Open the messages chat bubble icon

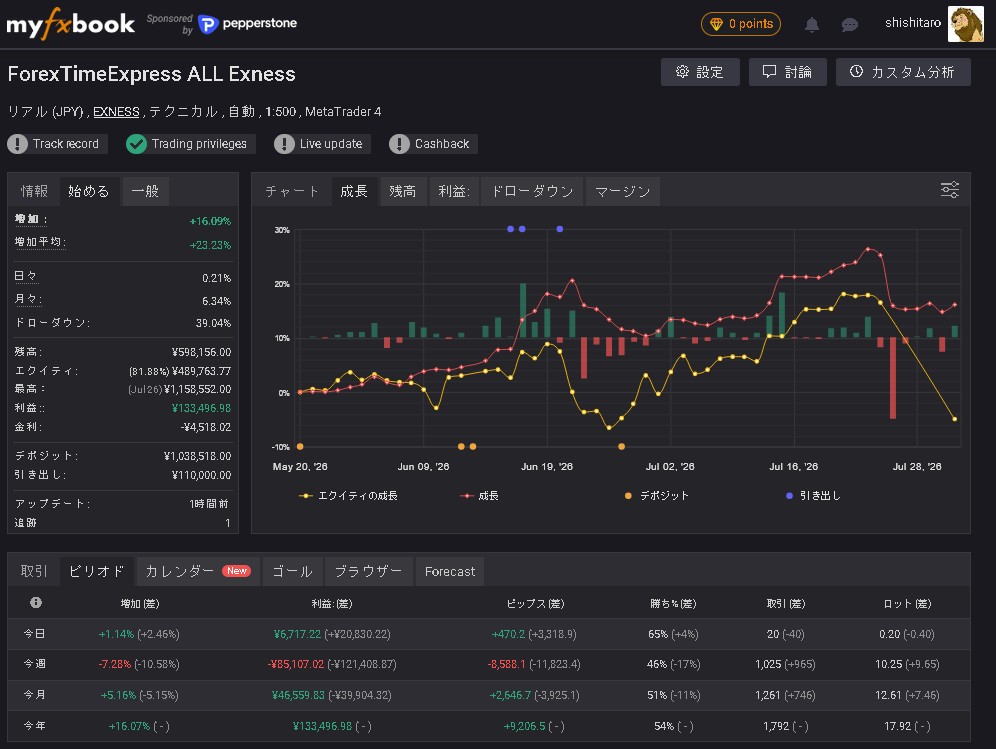pyautogui.click(x=849, y=25)
